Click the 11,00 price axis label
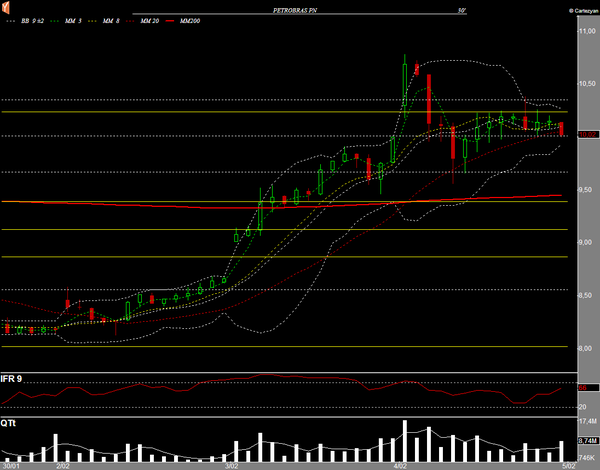 tap(587, 31)
